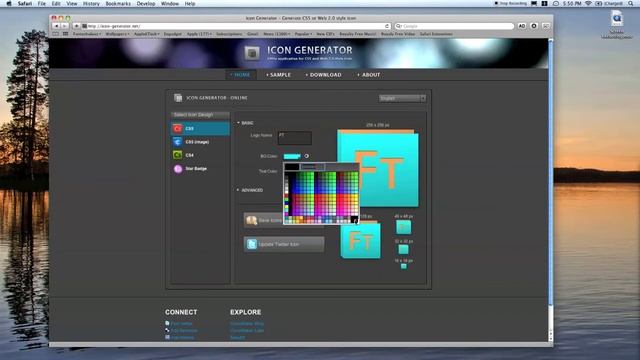
Task: Reload page using address bar reload icon
Action: tap(387, 26)
